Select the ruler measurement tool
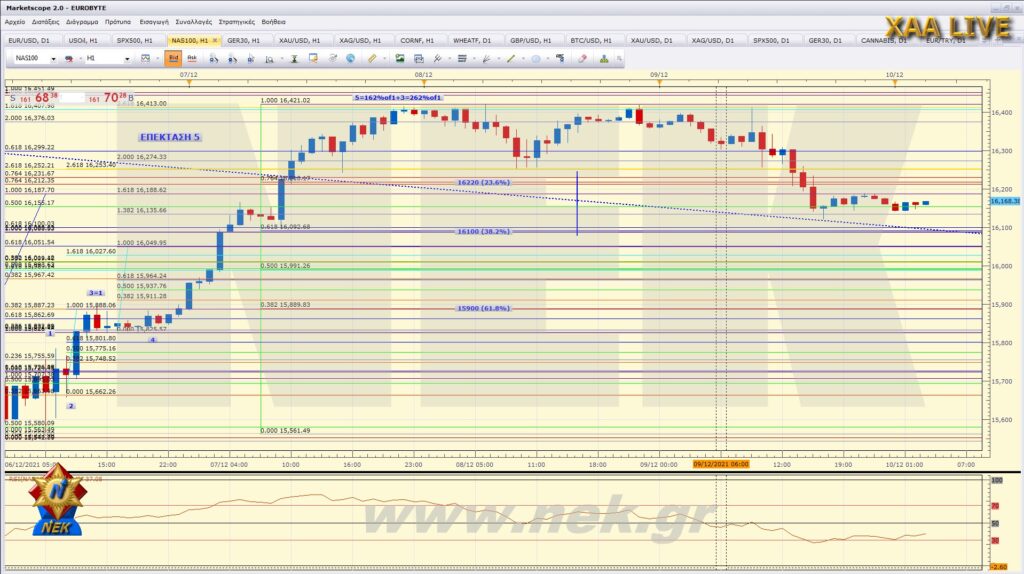Screen dimensions: 1024x574 [373, 59]
